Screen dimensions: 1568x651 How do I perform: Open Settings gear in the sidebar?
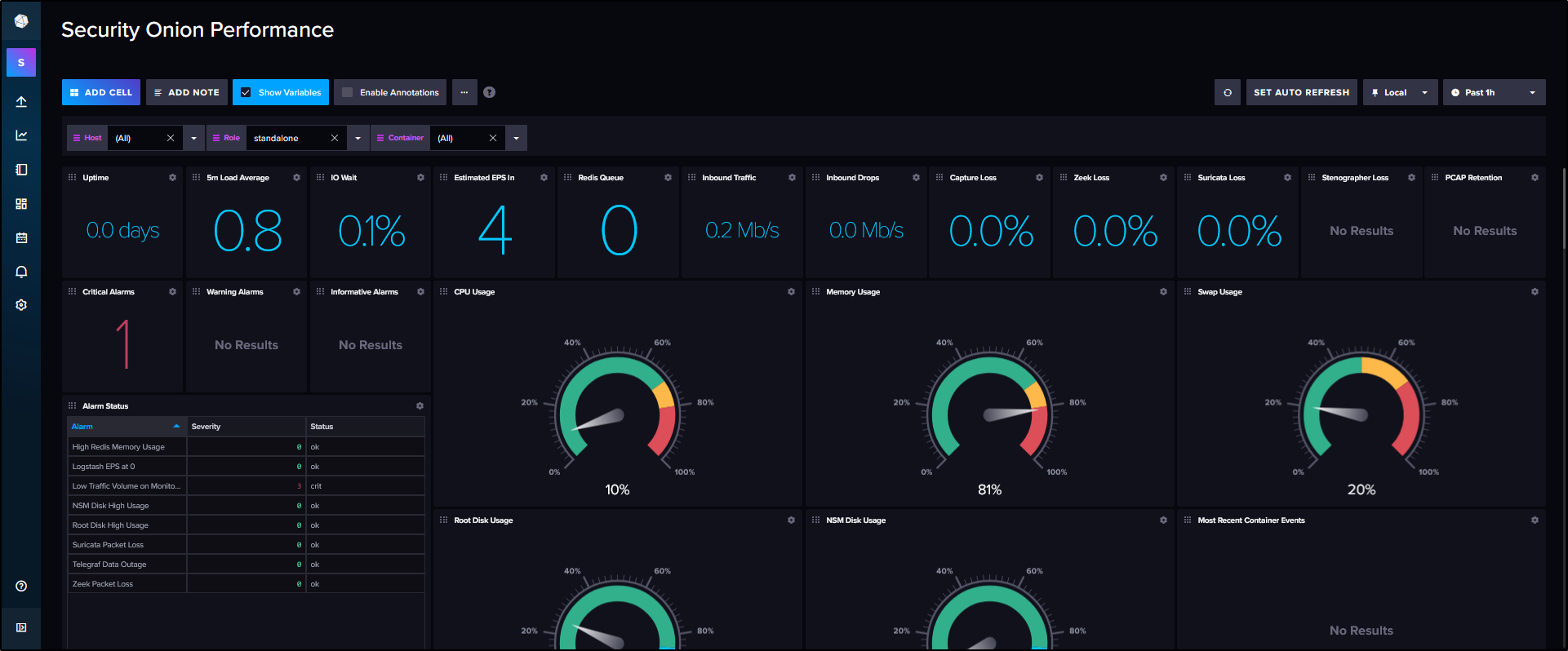click(21, 305)
